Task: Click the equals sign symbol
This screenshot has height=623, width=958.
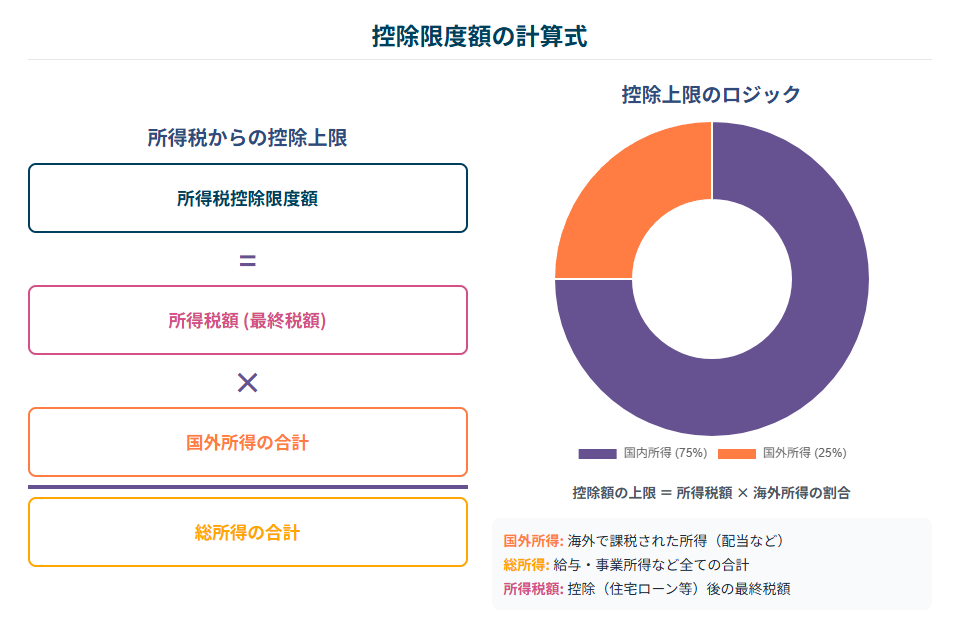Action: [x=247, y=261]
